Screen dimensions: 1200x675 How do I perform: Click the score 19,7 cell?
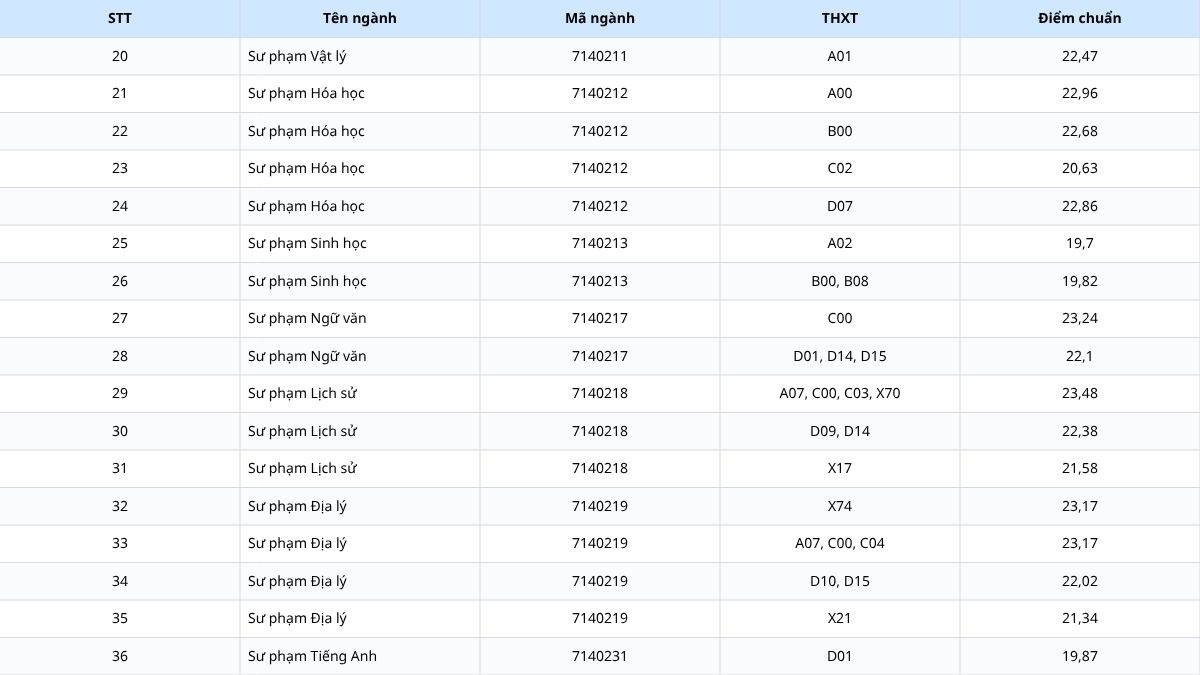(1080, 243)
